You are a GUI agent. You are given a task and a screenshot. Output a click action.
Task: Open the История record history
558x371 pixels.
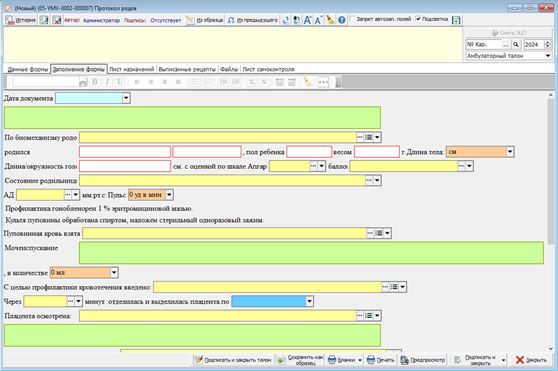tap(21, 20)
